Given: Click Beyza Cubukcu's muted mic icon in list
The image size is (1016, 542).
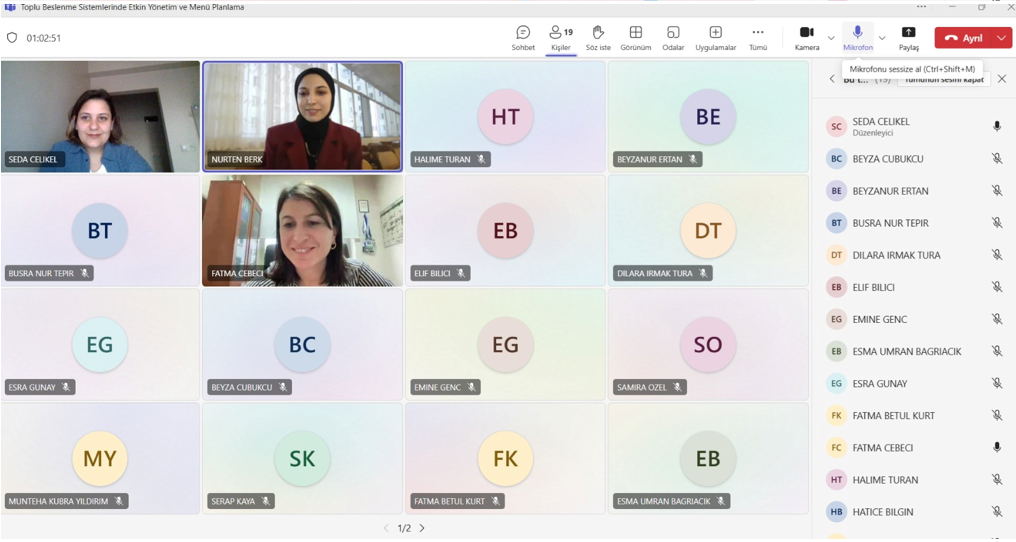Looking at the screenshot, I should tap(997, 158).
